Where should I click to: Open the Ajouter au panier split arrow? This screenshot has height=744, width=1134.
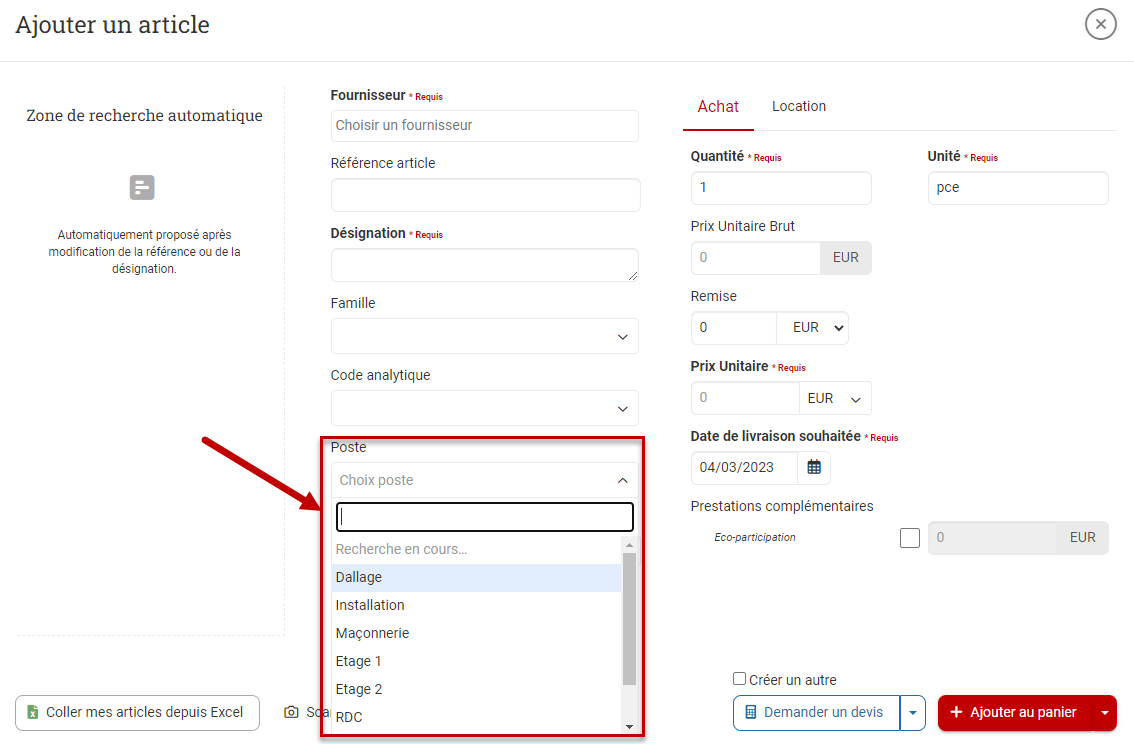click(1104, 712)
